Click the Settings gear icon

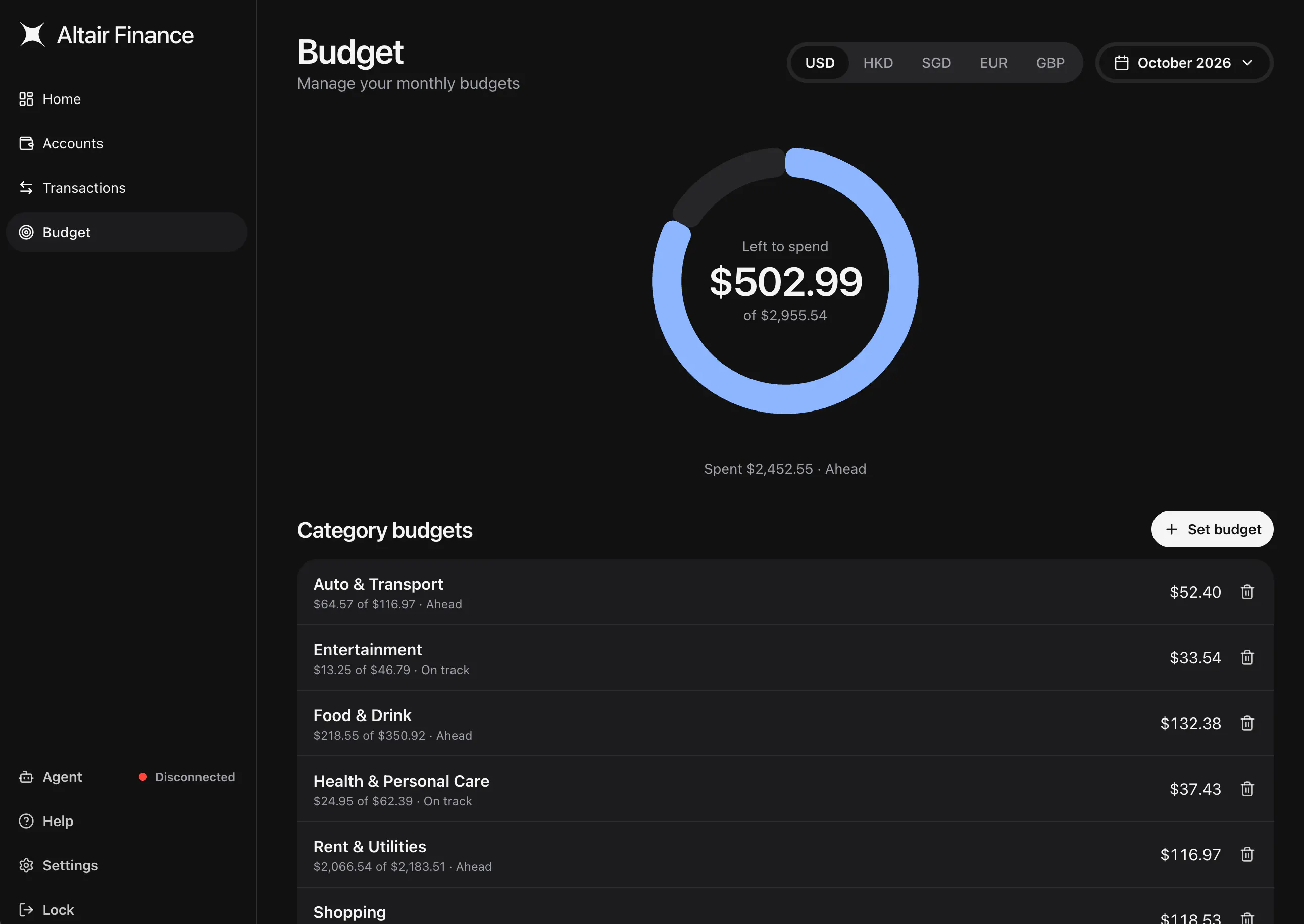[26, 865]
